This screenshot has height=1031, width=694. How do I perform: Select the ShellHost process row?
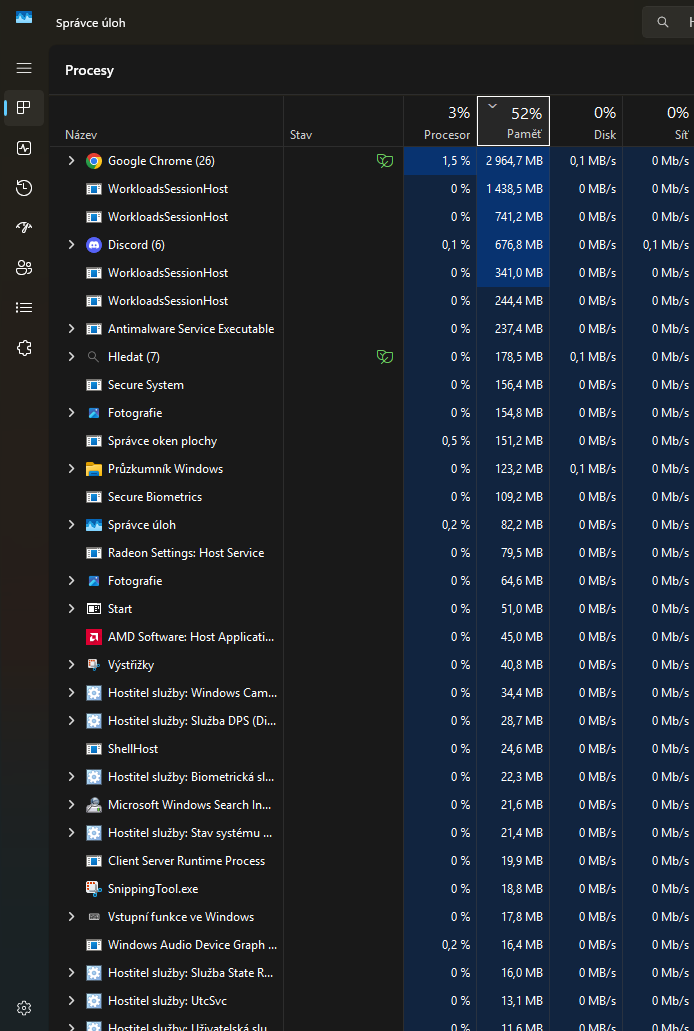coord(372,749)
